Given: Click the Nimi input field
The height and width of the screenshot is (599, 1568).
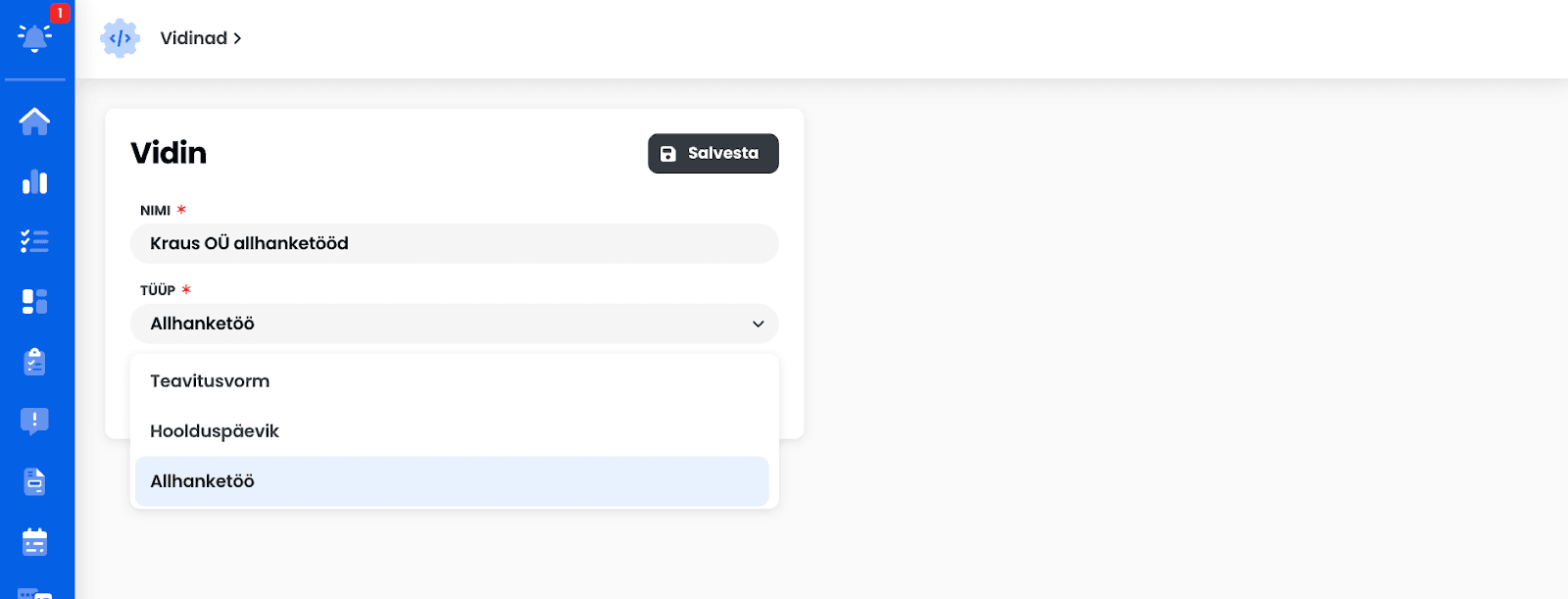Looking at the screenshot, I should (x=455, y=243).
